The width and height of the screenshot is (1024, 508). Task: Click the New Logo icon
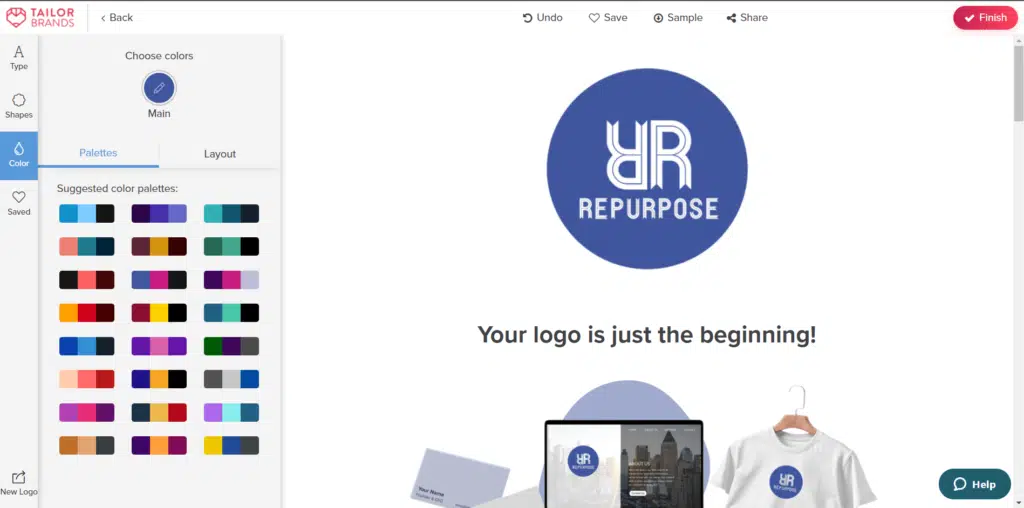point(19,483)
